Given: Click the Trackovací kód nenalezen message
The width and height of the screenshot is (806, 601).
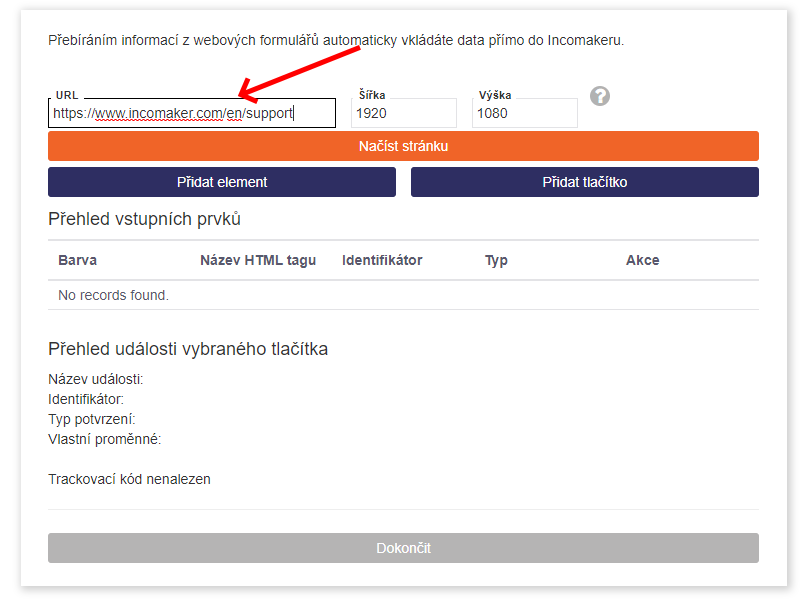Looking at the screenshot, I should 130,479.
